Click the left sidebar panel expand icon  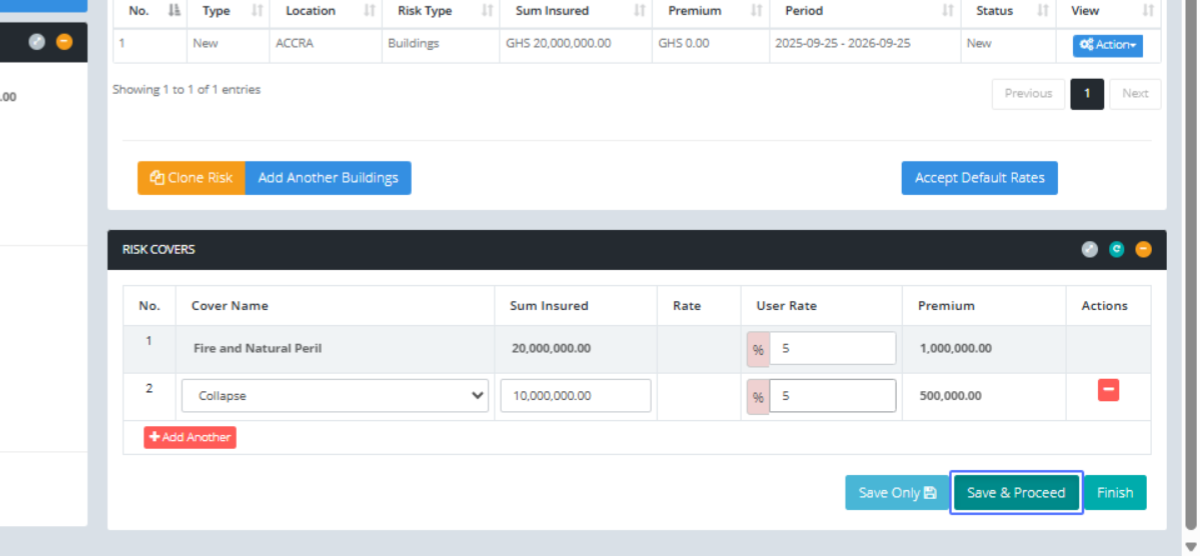(x=37, y=42)
